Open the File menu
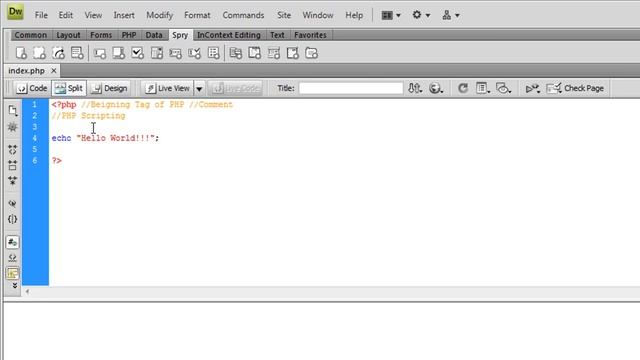Viewport: 640px width, 360px height. point(41,15)
